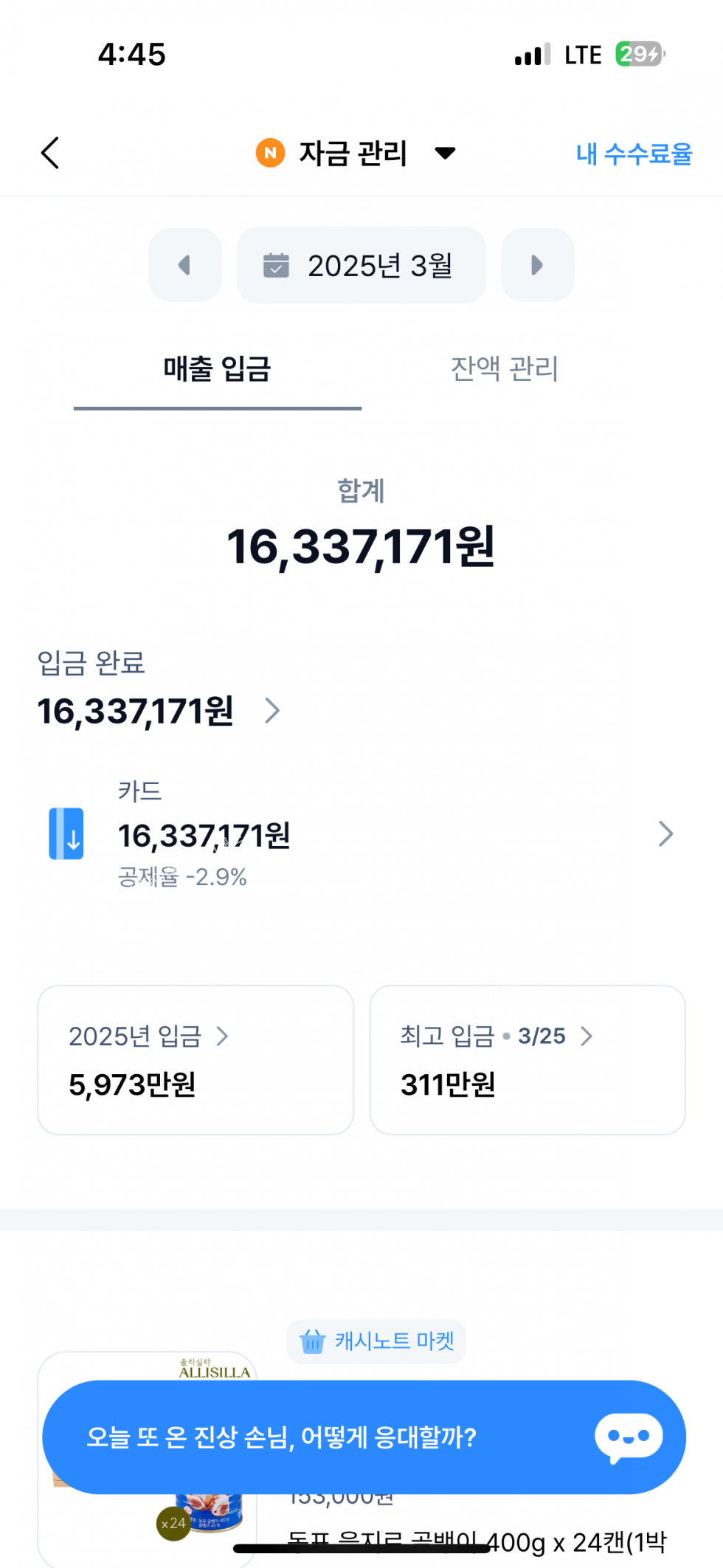Screen dimensions: 723x1568
Task: Open the 2025년 입금 card
Action: (x=196, y=1060)
